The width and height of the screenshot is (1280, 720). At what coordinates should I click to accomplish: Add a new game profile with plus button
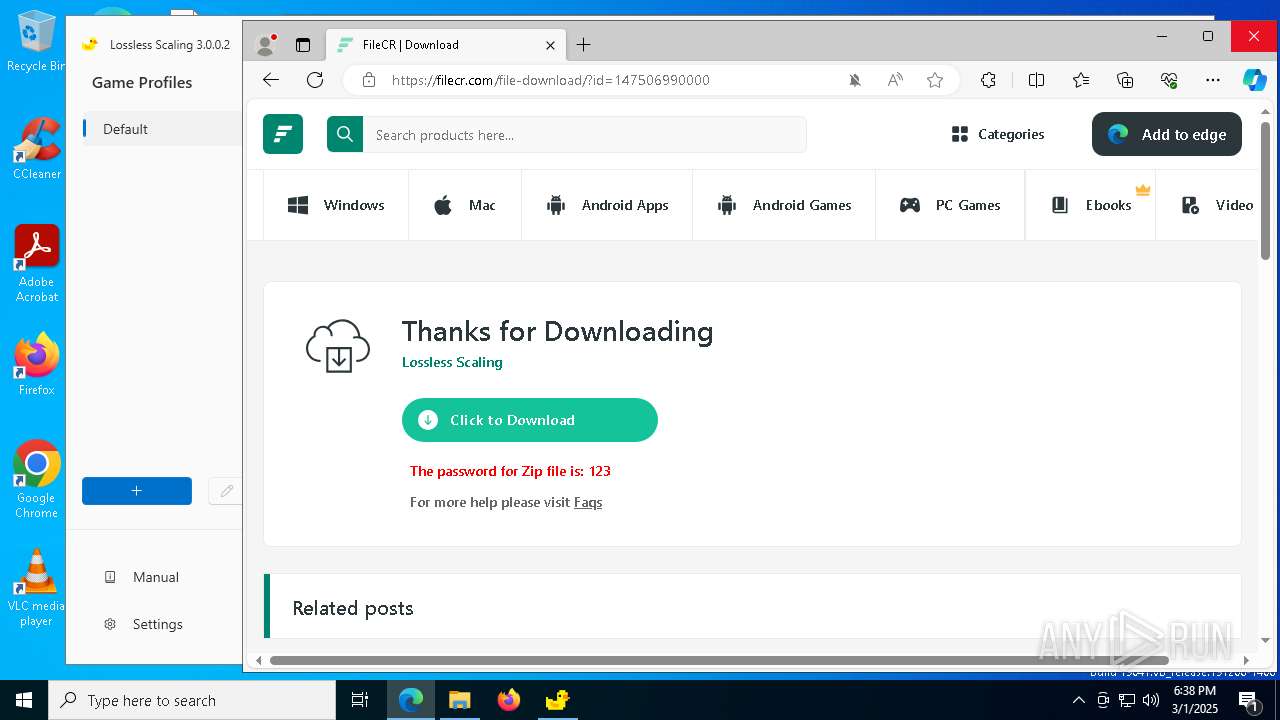(137, 491)
